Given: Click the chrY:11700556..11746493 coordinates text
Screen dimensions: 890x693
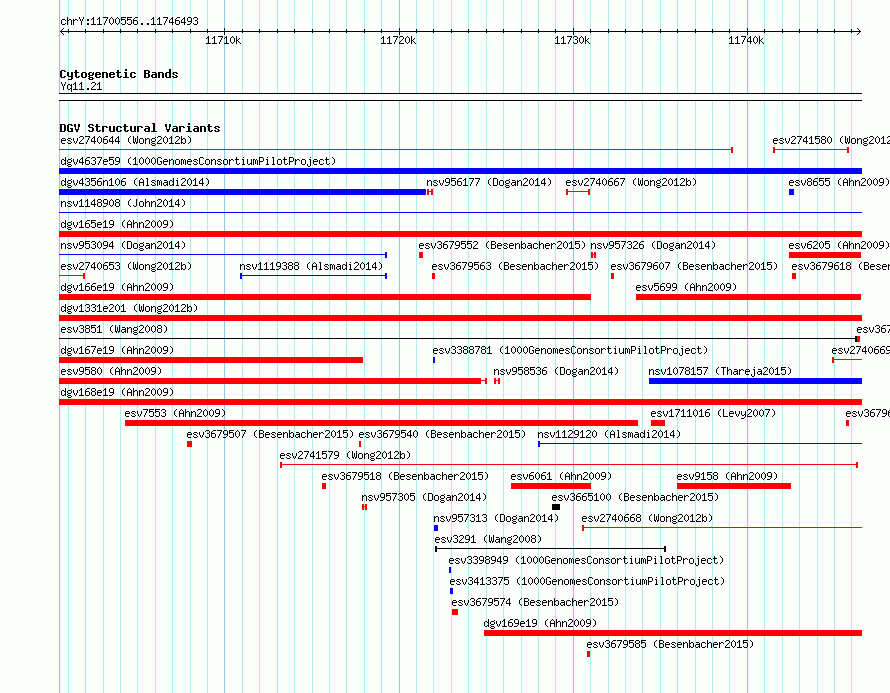Looking at the screenshot, I should 129,21.
